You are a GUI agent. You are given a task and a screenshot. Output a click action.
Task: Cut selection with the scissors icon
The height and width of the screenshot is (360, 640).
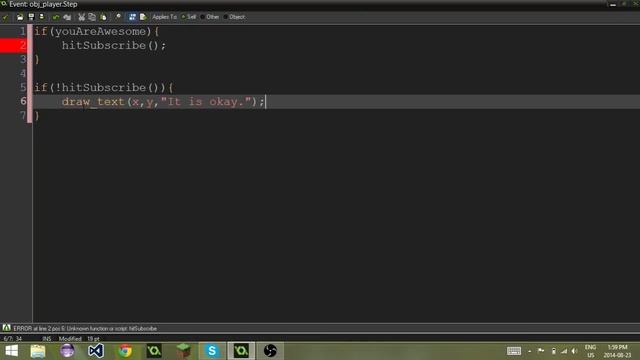81,17
